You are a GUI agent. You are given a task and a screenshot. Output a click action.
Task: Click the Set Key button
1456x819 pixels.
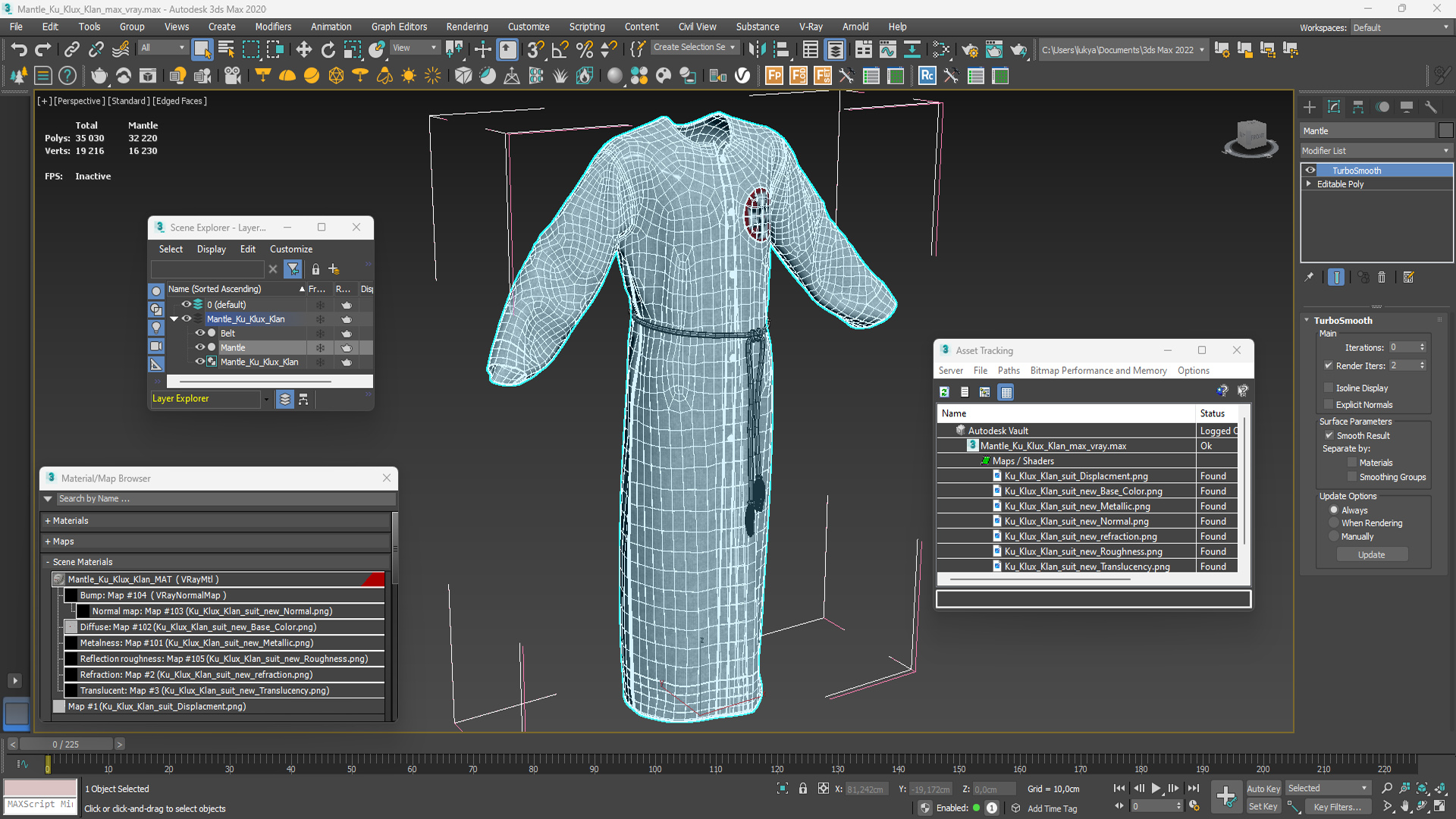(x=1263, y=807)
